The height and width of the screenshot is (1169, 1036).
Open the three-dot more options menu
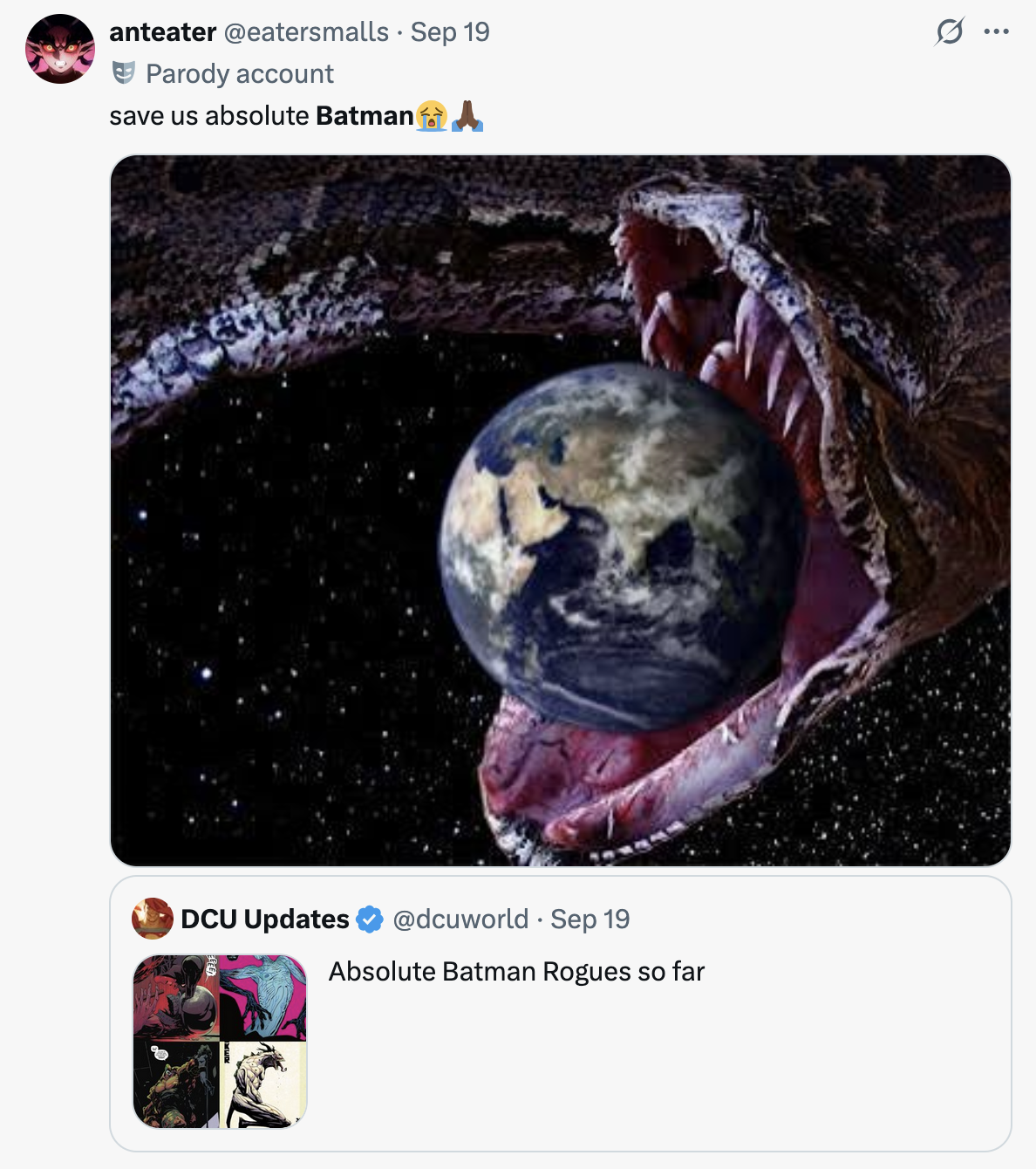coord(996,32)
